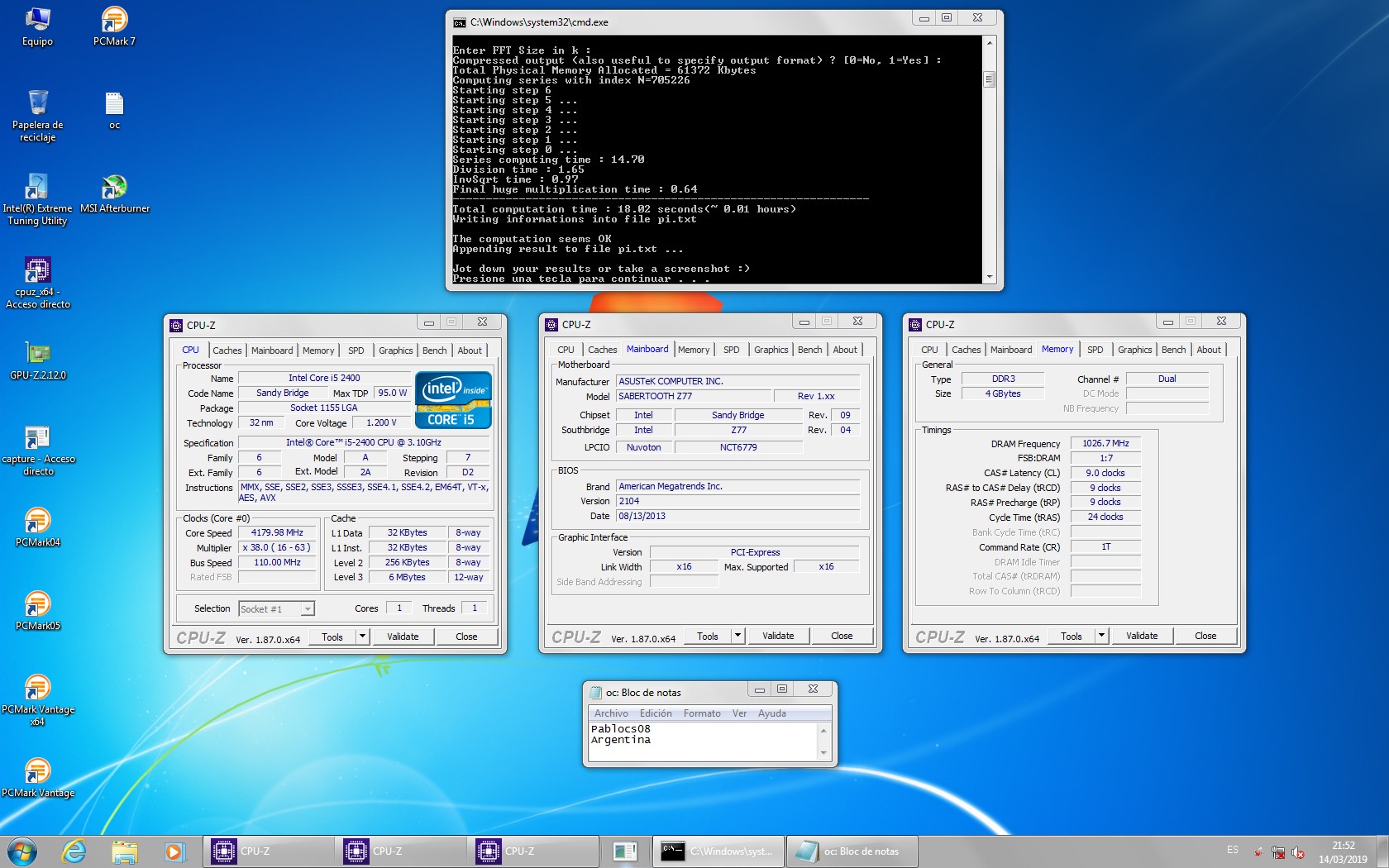Click the taskbar item left of cmd
Image resolution: width=1389 pixels, height=868 pixels.
click(625, 851)
